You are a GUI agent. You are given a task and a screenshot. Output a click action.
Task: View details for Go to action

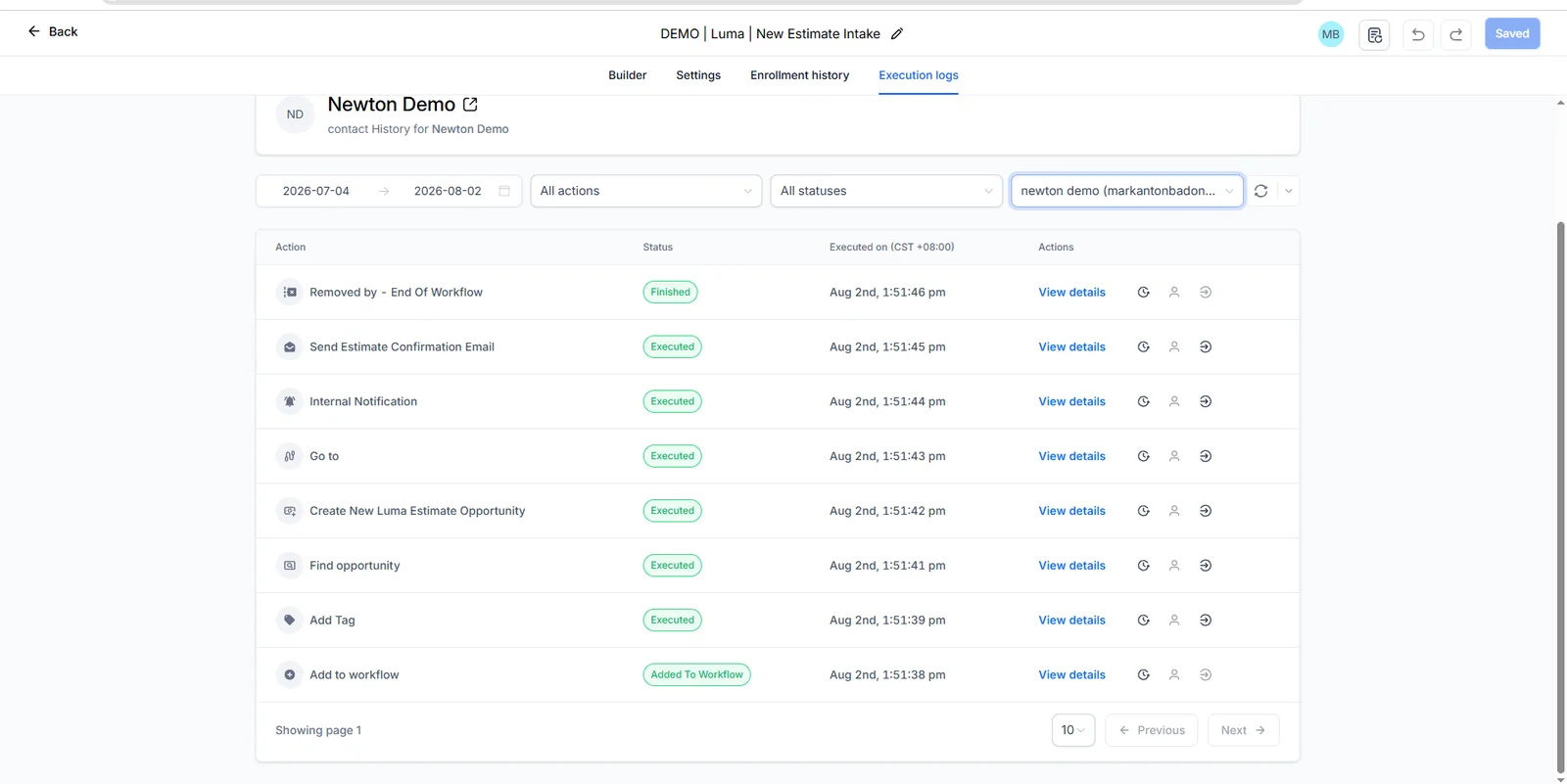point(1072,456)
